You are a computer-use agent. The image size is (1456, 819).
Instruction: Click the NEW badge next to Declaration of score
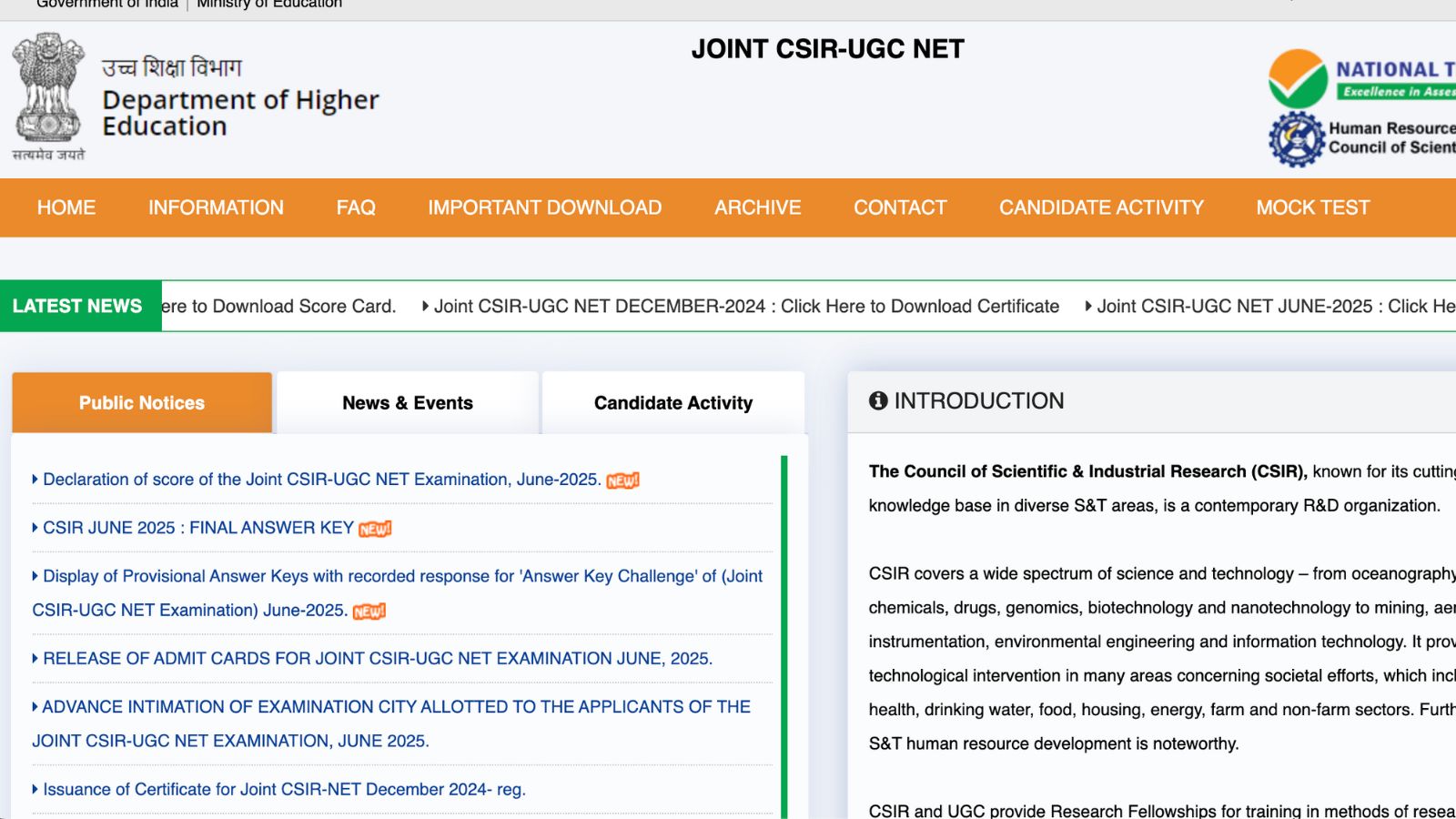623,480
